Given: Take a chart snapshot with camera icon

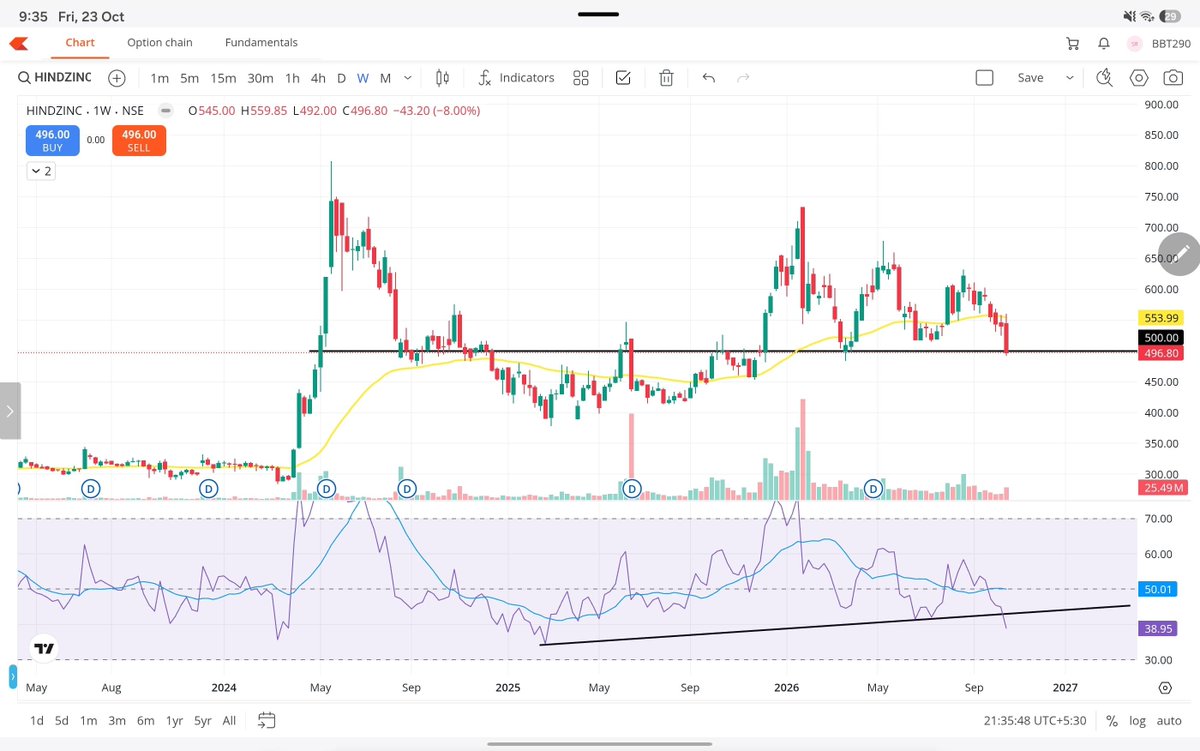Looking at the screenshot, I should 1173,78.
